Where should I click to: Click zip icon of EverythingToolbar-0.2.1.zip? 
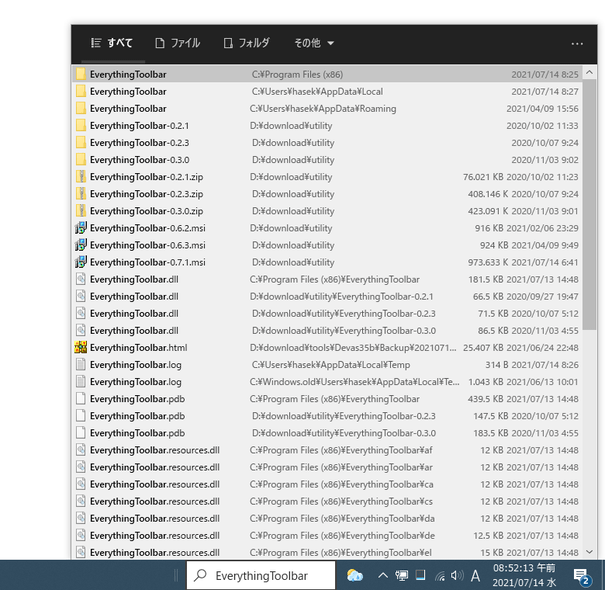tap(81, 177)
